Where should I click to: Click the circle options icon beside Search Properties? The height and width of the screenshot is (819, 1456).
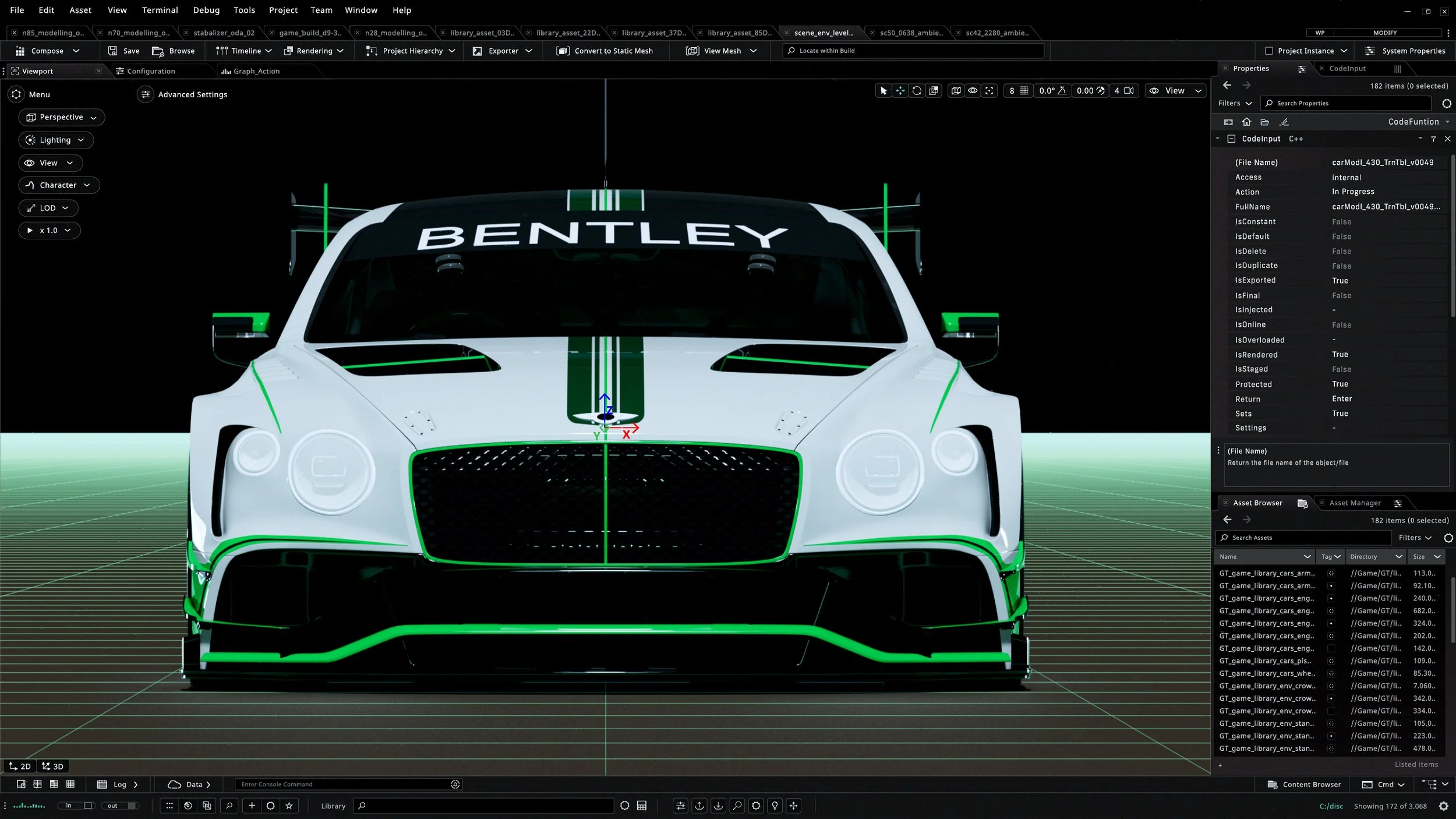pyautogui.click(x=1447, y=104)
